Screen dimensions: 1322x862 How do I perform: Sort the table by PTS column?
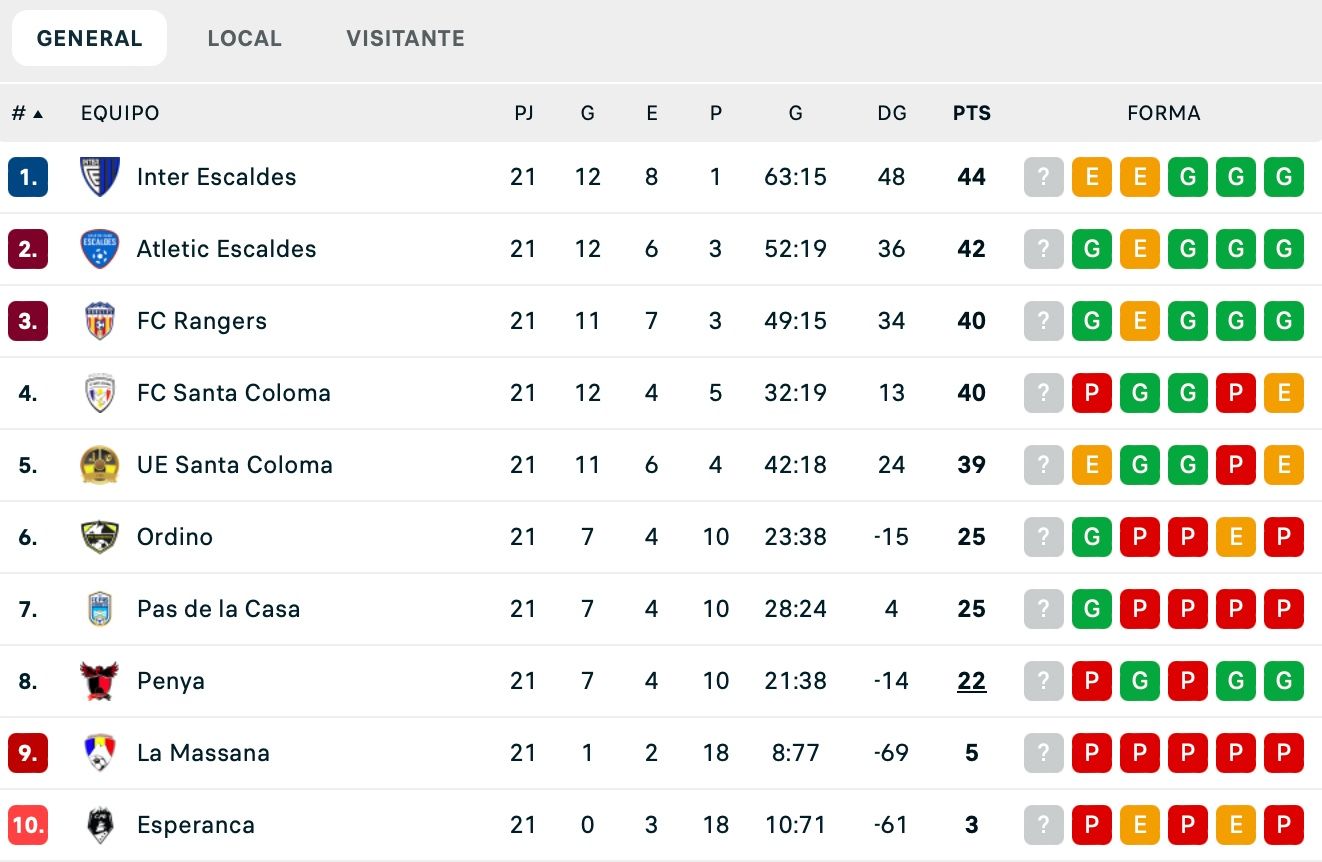[x=970, y=113]
